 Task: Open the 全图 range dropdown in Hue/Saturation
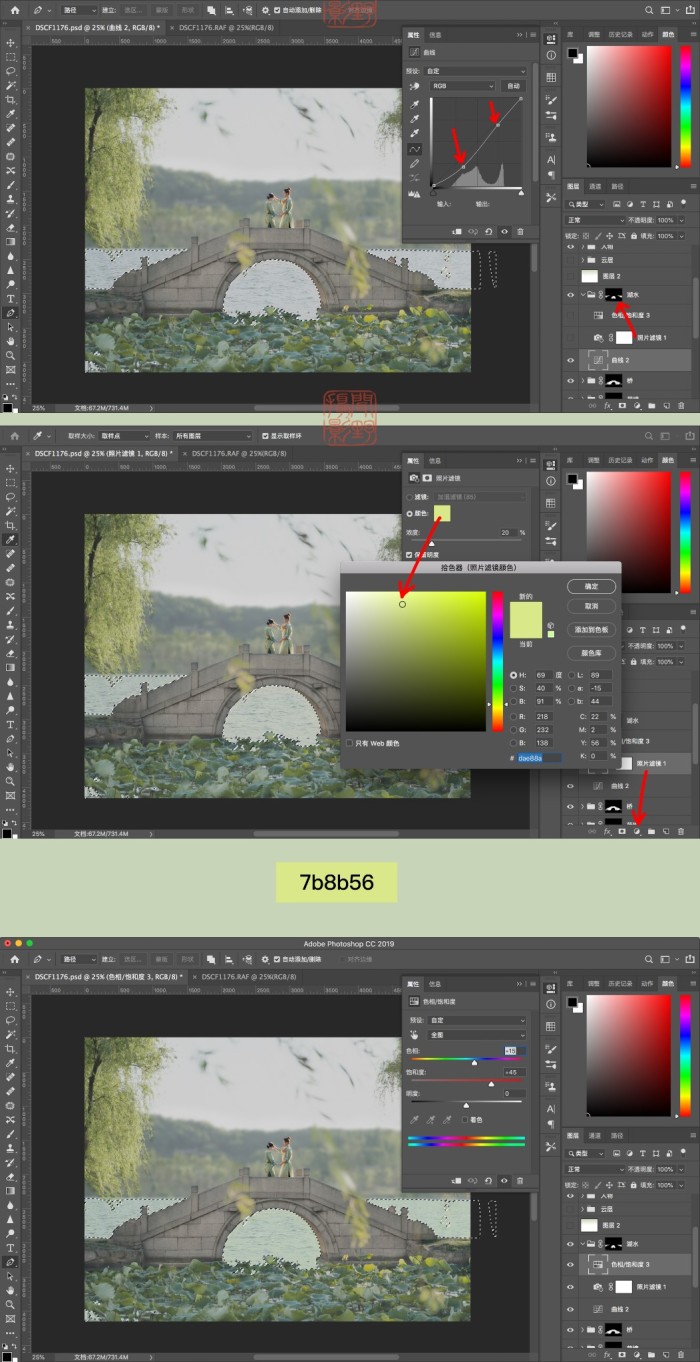pos(477,1035)
